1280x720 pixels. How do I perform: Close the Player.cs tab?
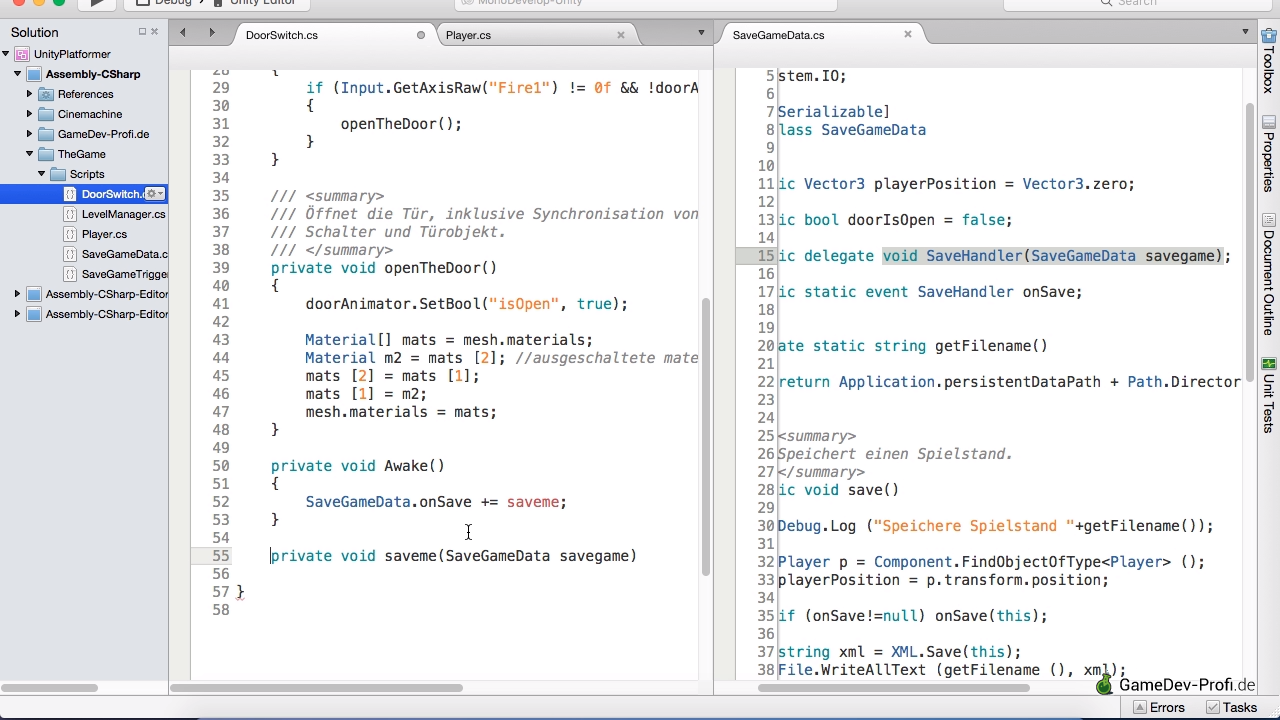pos(620,35)
